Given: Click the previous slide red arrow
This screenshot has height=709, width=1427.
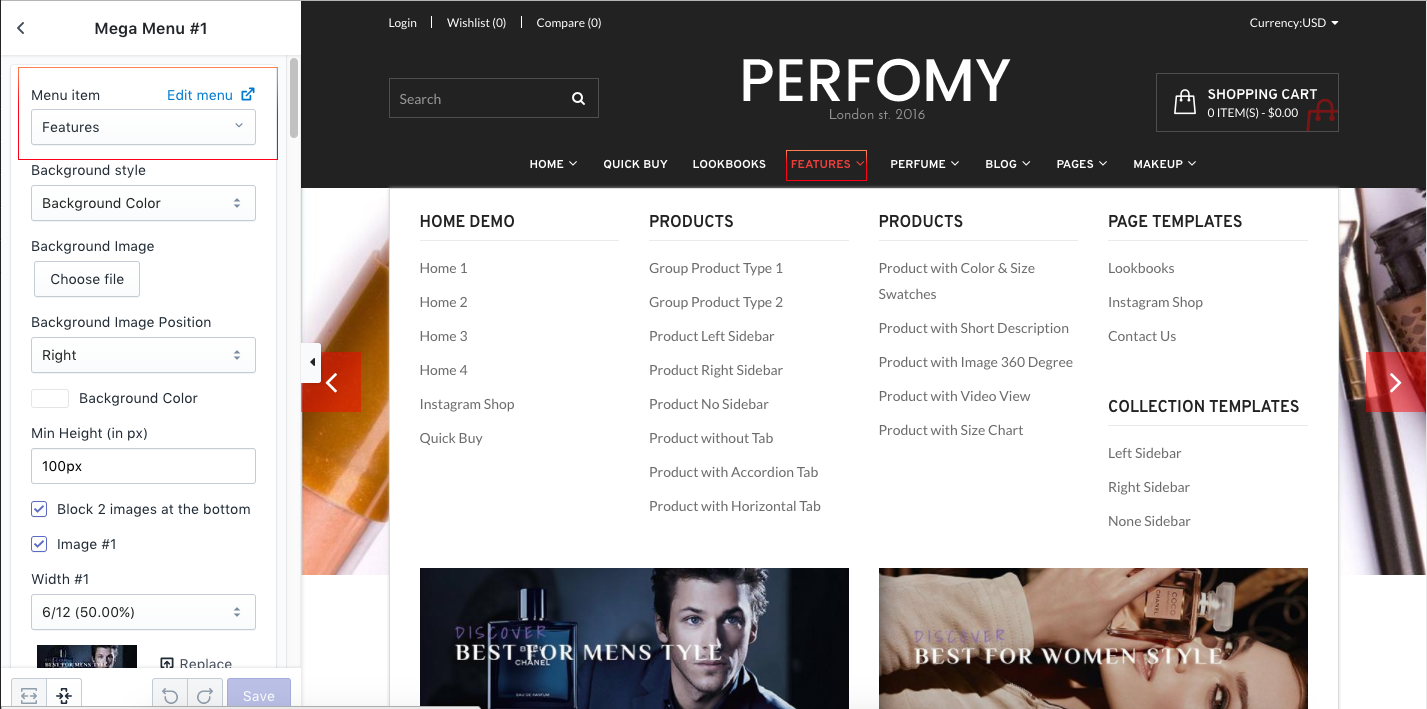Looking at the screenshot, I should (332, 382).
